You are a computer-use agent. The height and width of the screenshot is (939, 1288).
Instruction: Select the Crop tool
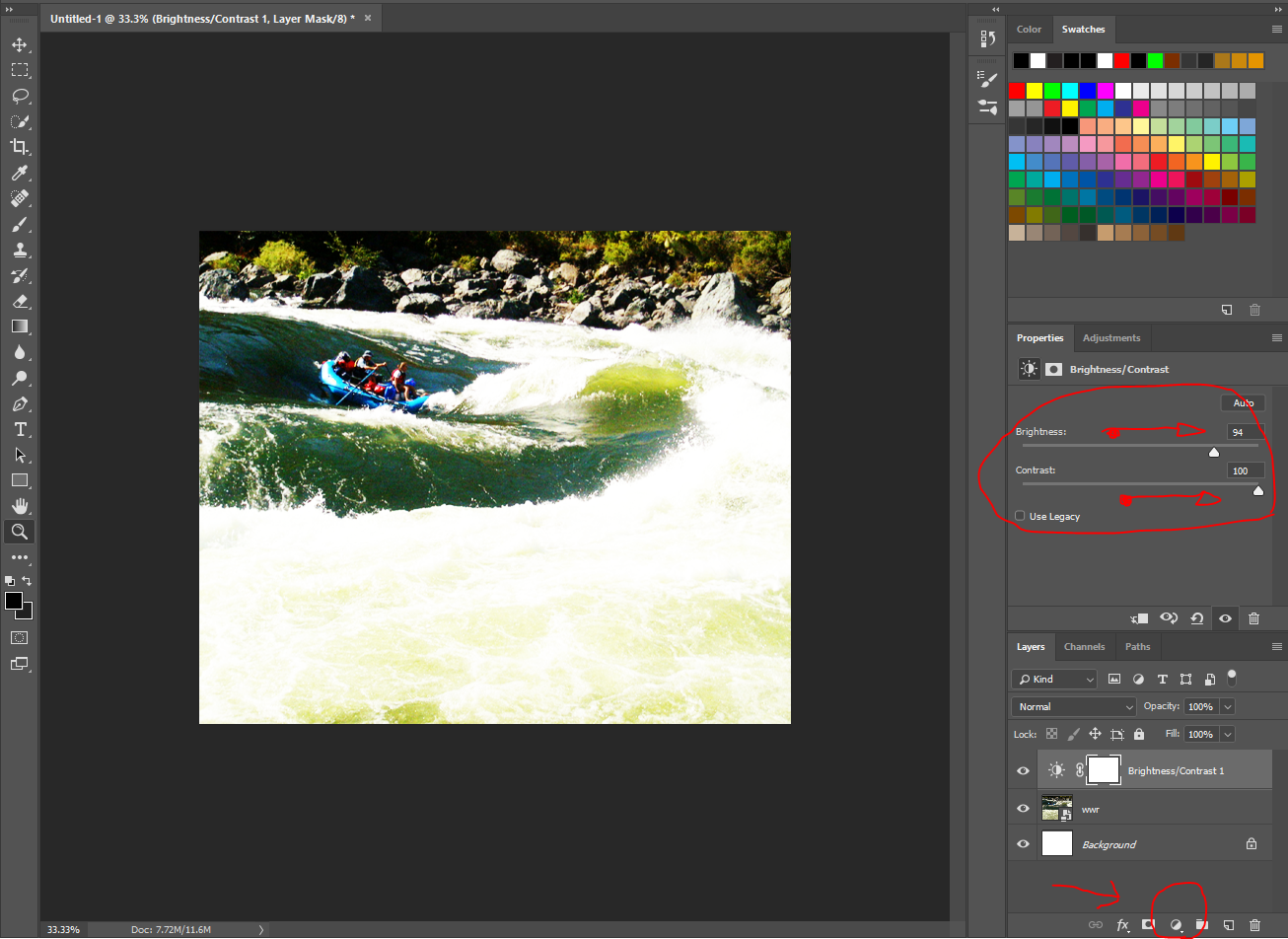(20, 147)
